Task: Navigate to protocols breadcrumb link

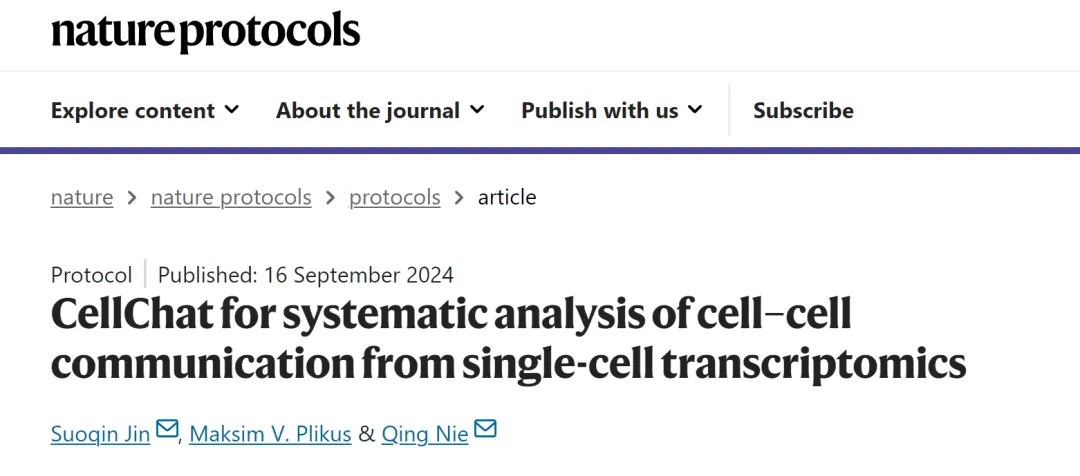Action: pyautogui.click(x=394, y=198)
